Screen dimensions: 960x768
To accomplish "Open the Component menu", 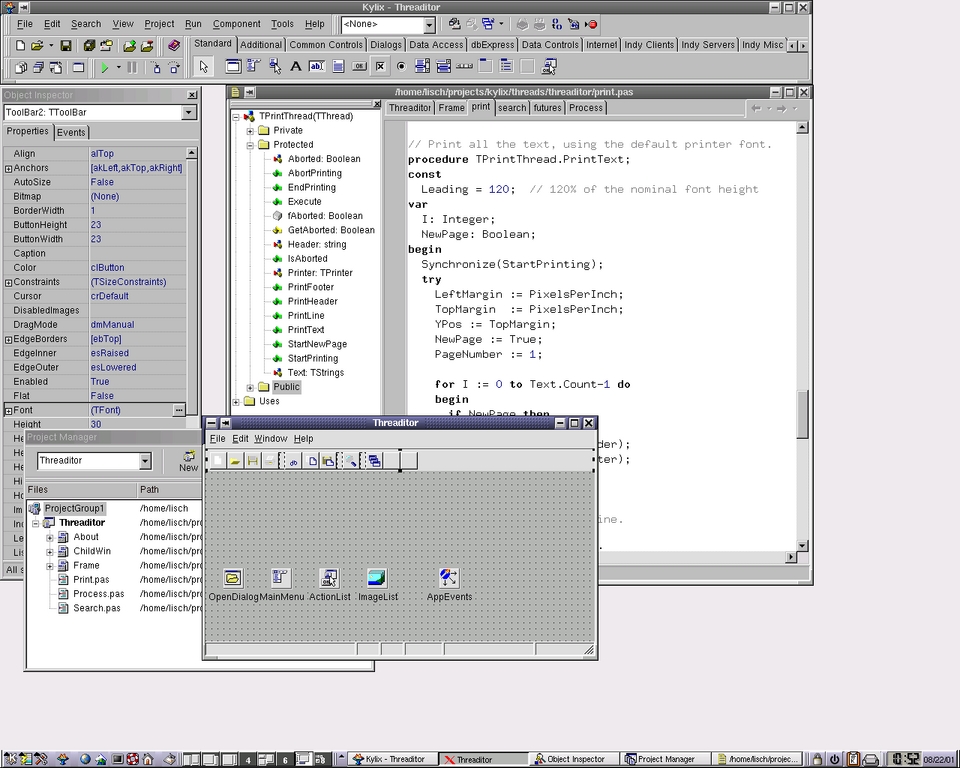I will click(238, 24).
